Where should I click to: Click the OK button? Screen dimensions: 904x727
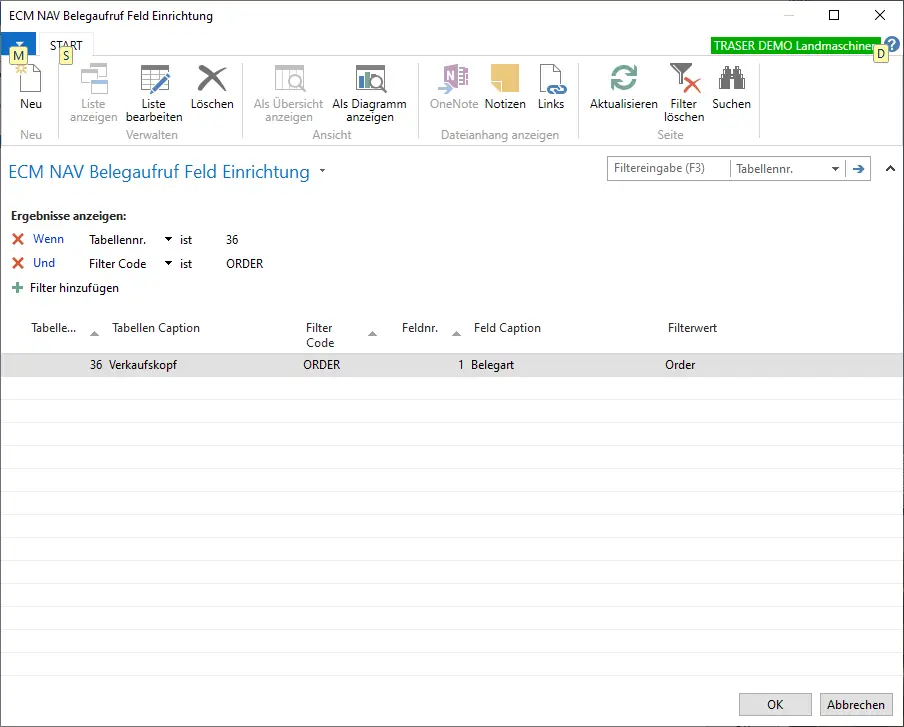click(x=775, y=704)
